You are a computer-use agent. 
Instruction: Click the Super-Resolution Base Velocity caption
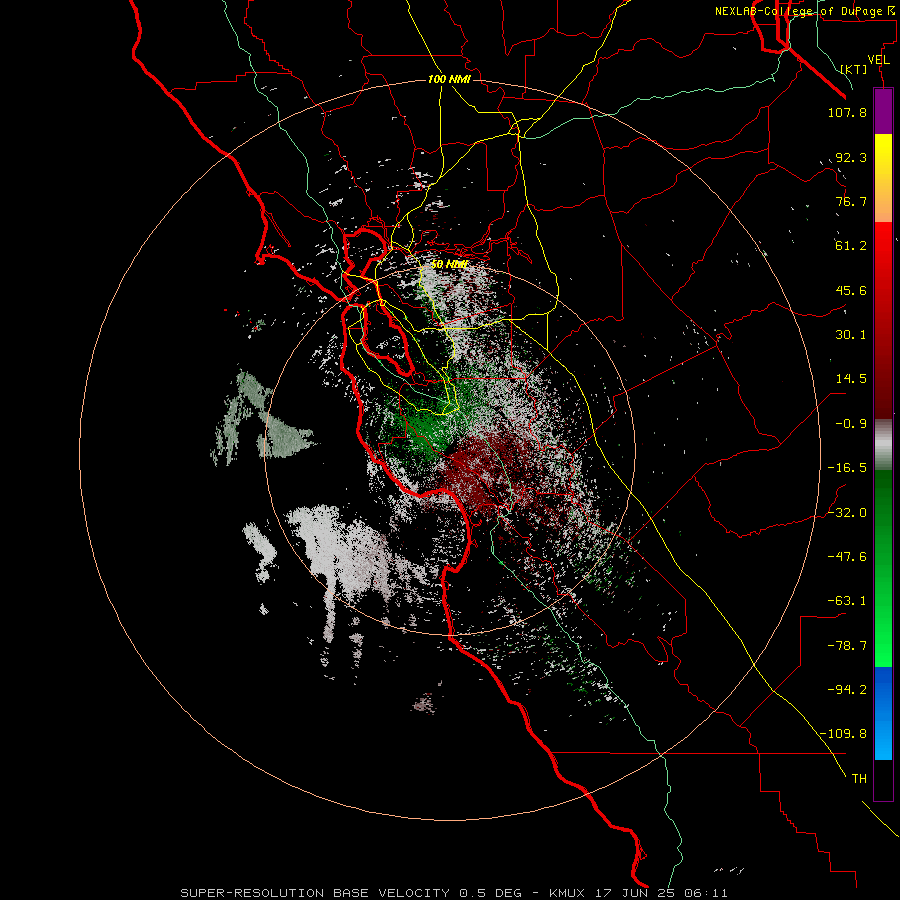pos(454,893)
